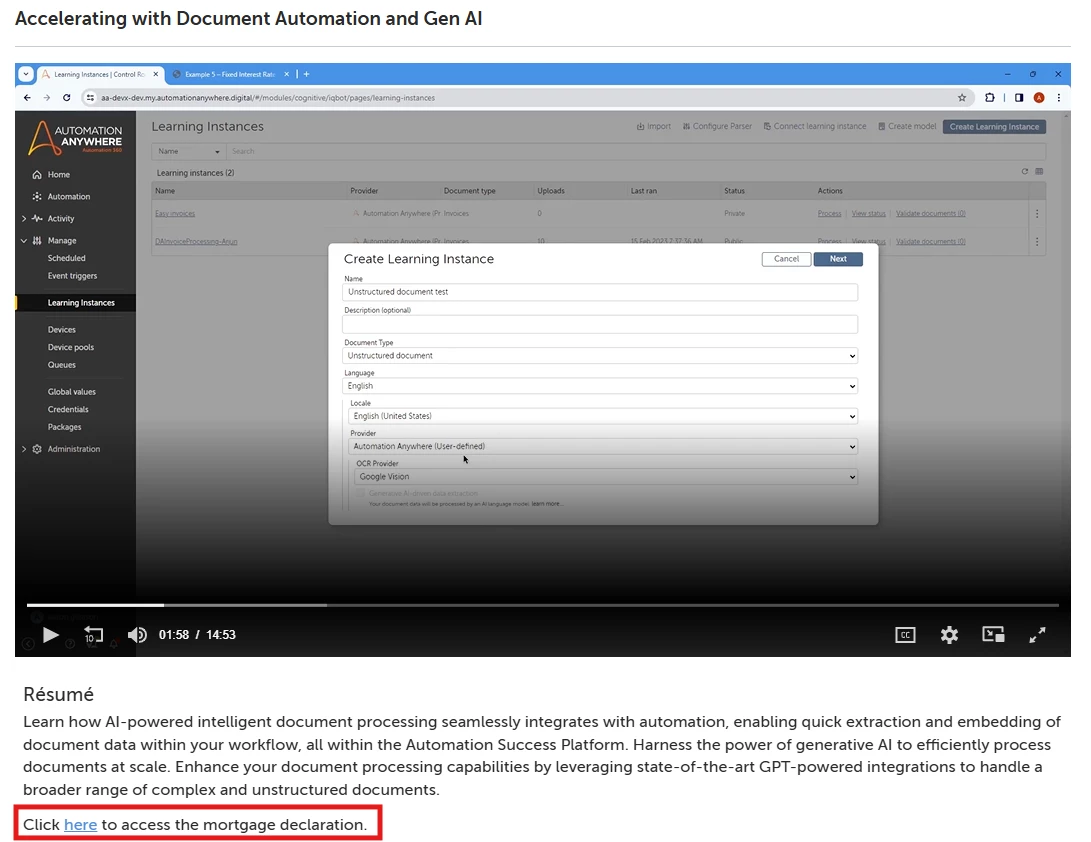Viewport: 1091px width, 842px height.
Task: Expand the Administration section
Action: pyautogui.click(x=24, y=450)
